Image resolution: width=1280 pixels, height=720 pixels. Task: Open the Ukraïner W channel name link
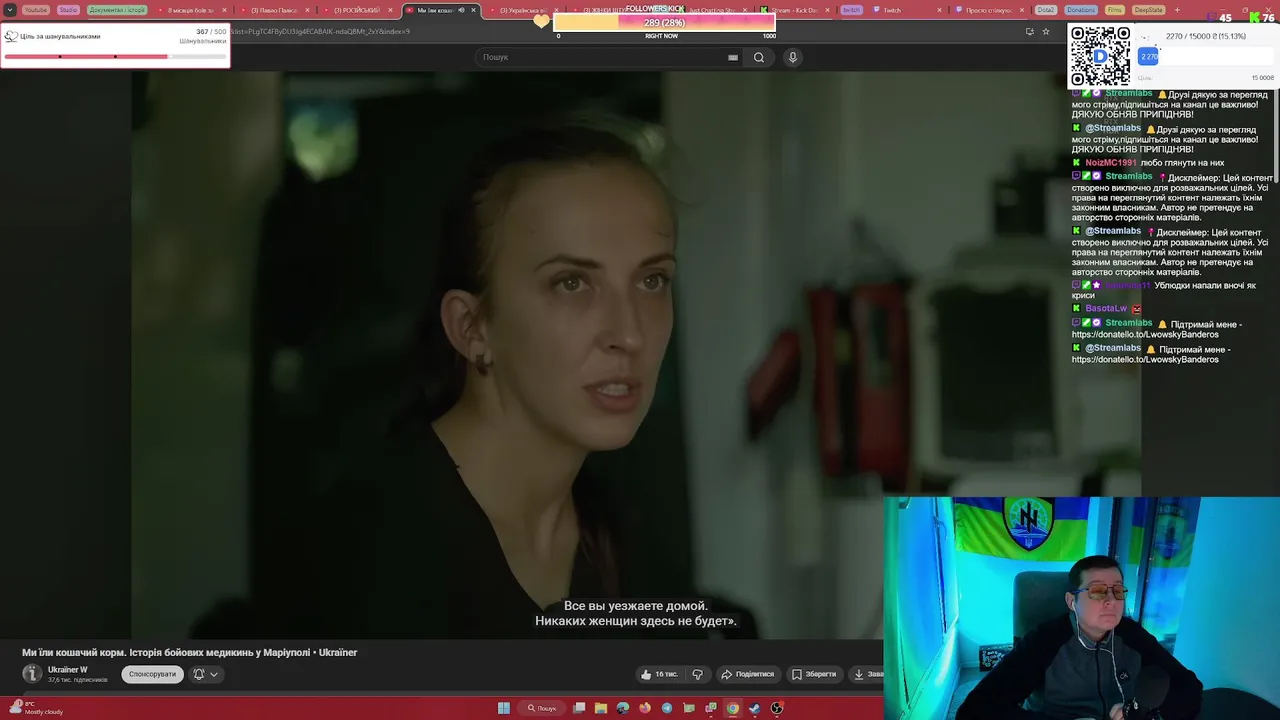68,669
